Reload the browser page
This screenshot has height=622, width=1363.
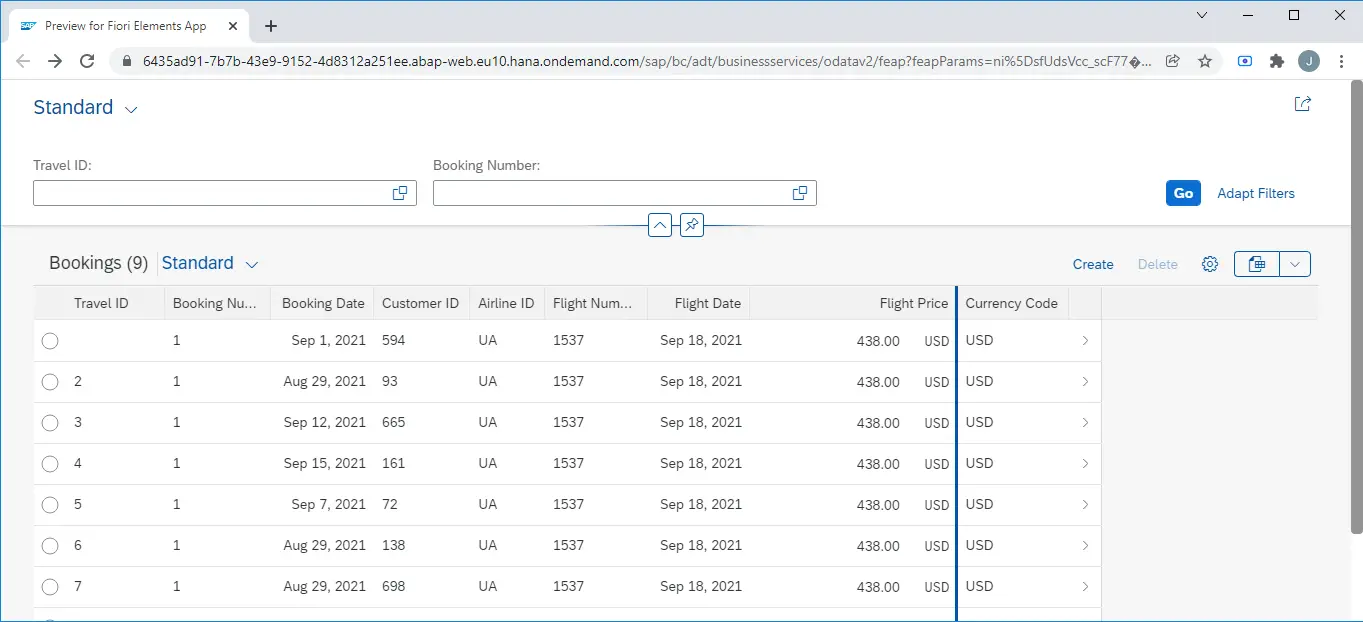87,61
